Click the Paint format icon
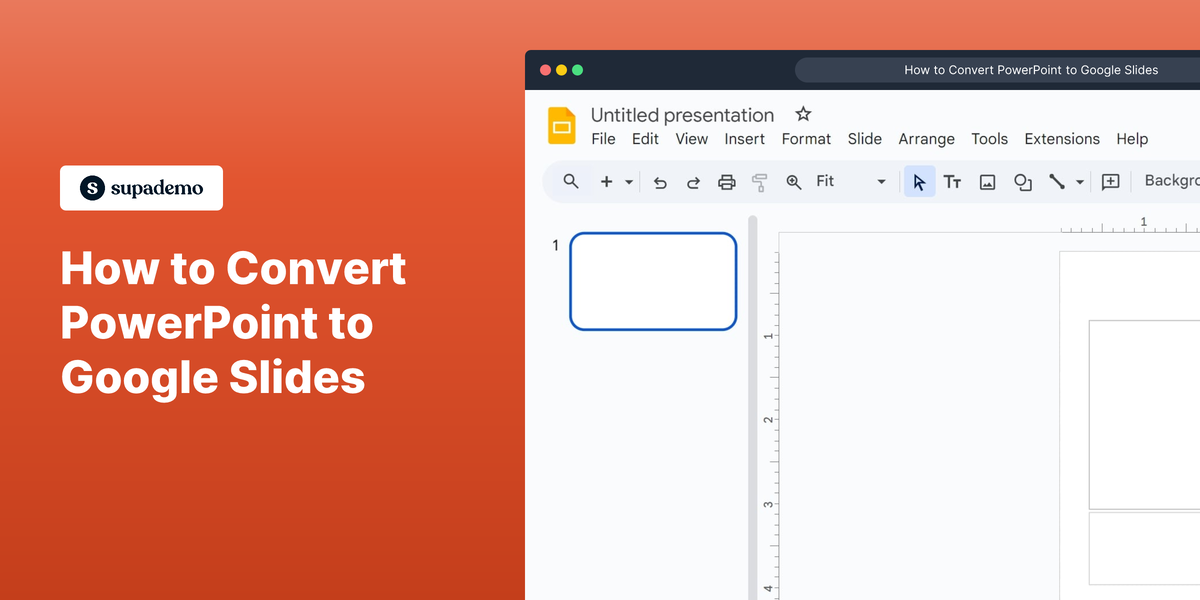The width and height of the screenshot is (1200, 600). click(760, 182)
